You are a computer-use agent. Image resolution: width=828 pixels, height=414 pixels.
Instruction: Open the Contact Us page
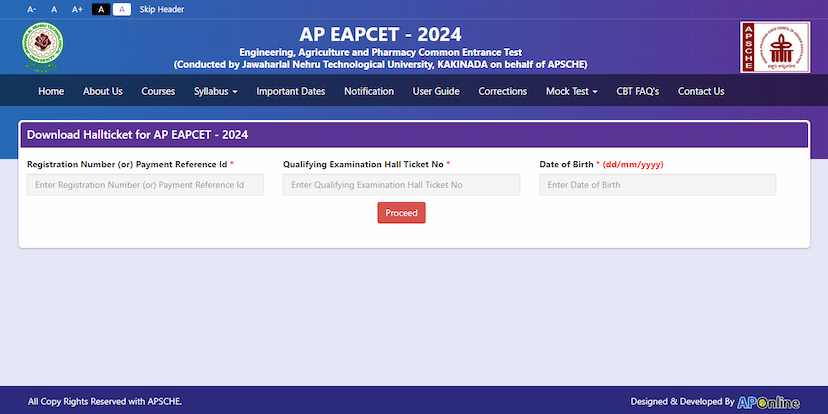click(701, 91)
